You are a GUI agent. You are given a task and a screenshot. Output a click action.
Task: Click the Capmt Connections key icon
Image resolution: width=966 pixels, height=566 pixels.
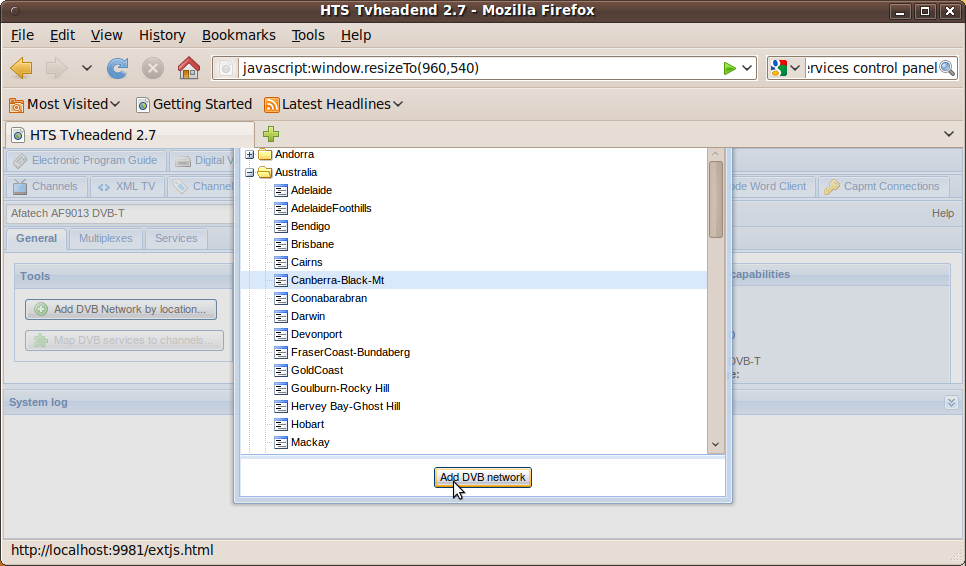[x=832, y=187]
